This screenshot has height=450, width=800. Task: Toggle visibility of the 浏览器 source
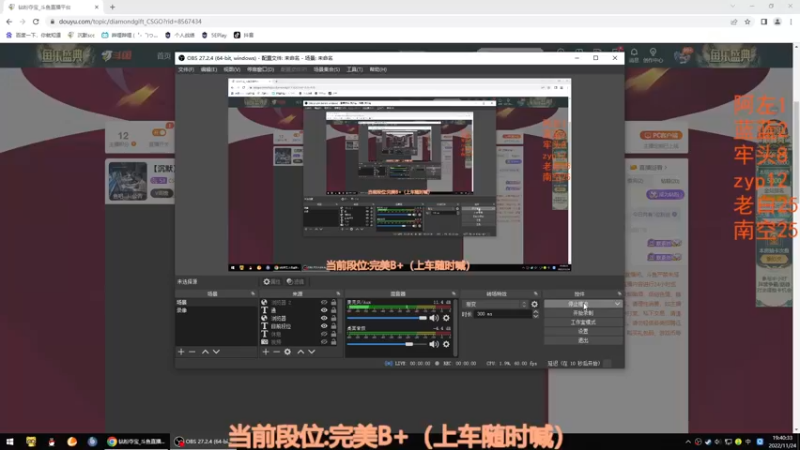(x=324, y=318)
